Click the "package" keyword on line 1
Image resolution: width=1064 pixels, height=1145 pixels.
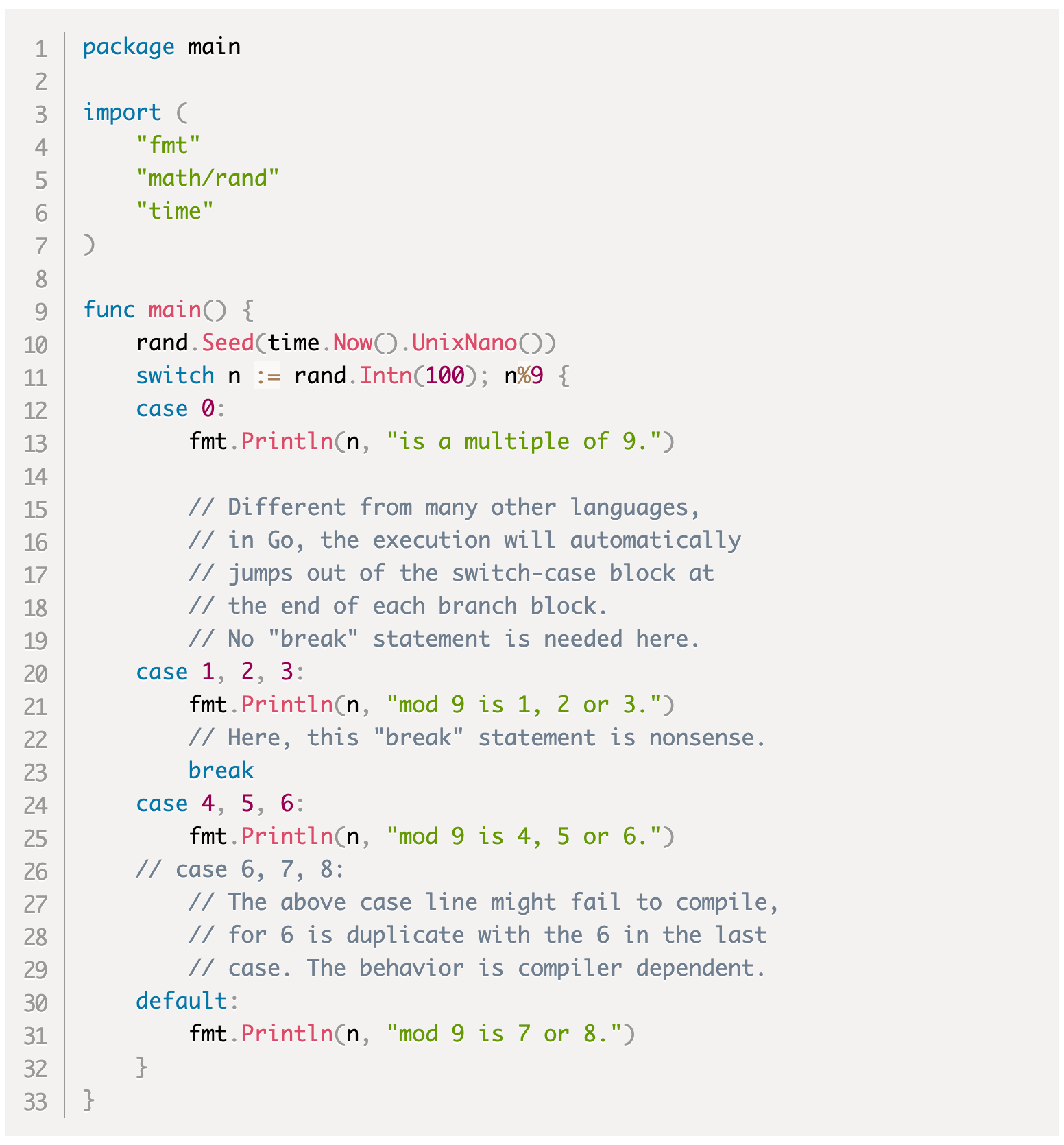click(x=128, y=47)
